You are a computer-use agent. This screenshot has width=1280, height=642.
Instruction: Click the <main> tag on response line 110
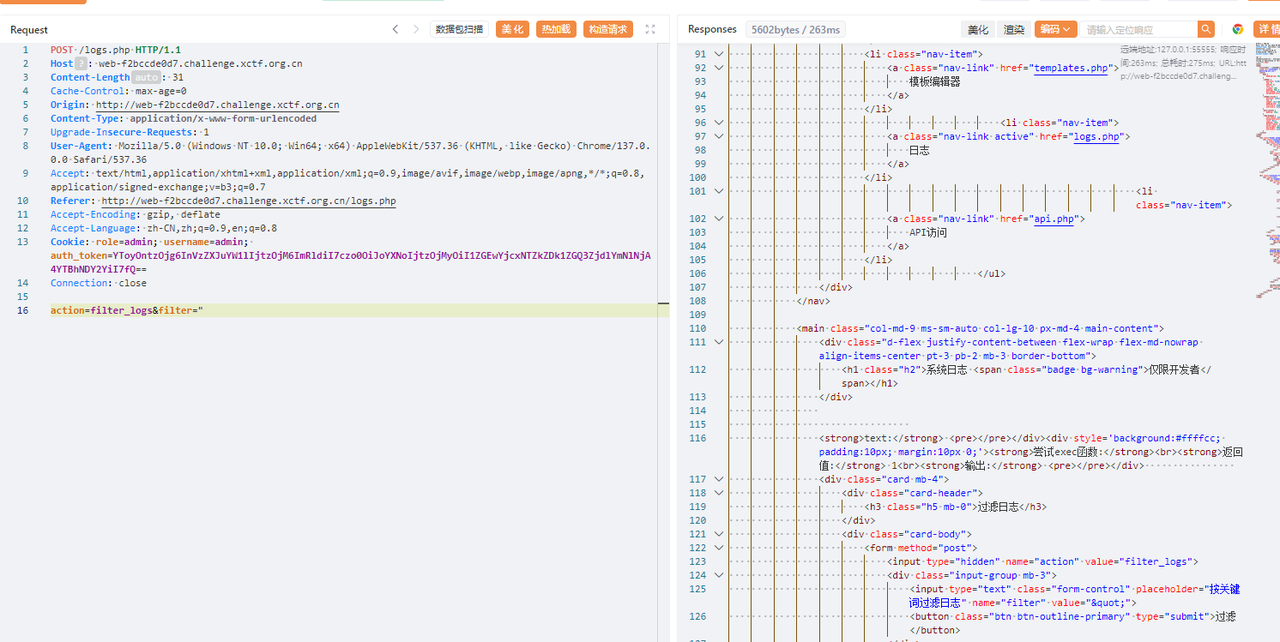tap(980, 328)
